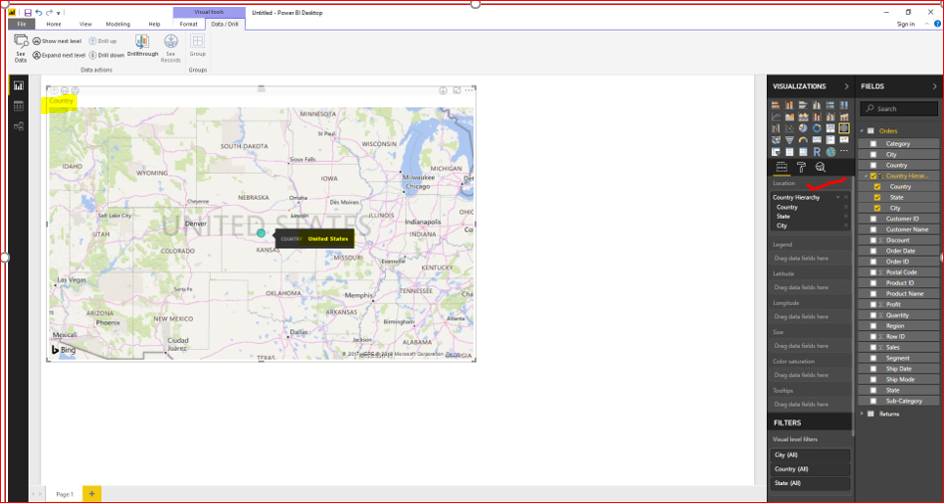Select the ArcGIS globe map visual
This screenshot has width=944, height=503.
[831, 152]
